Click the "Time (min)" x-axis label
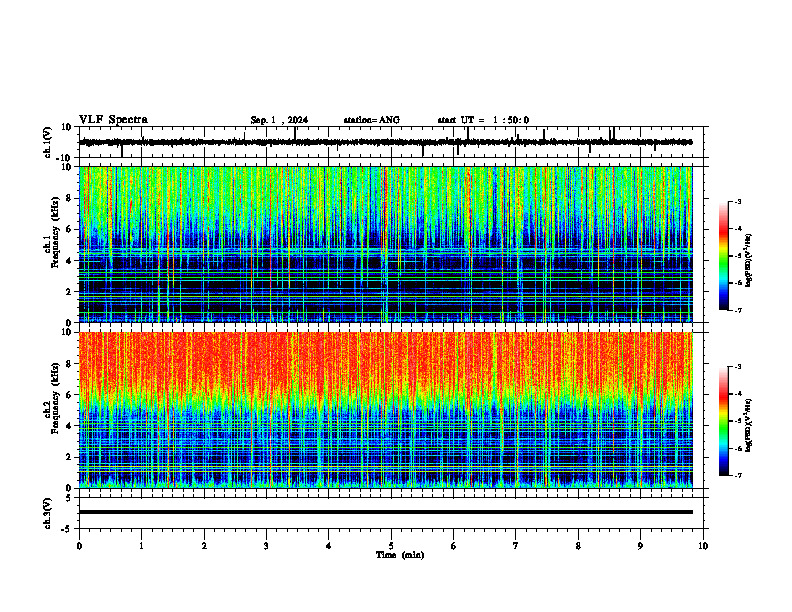Image resolution: width=792 pixels, height=612 pixels. (x=400, y=555)
